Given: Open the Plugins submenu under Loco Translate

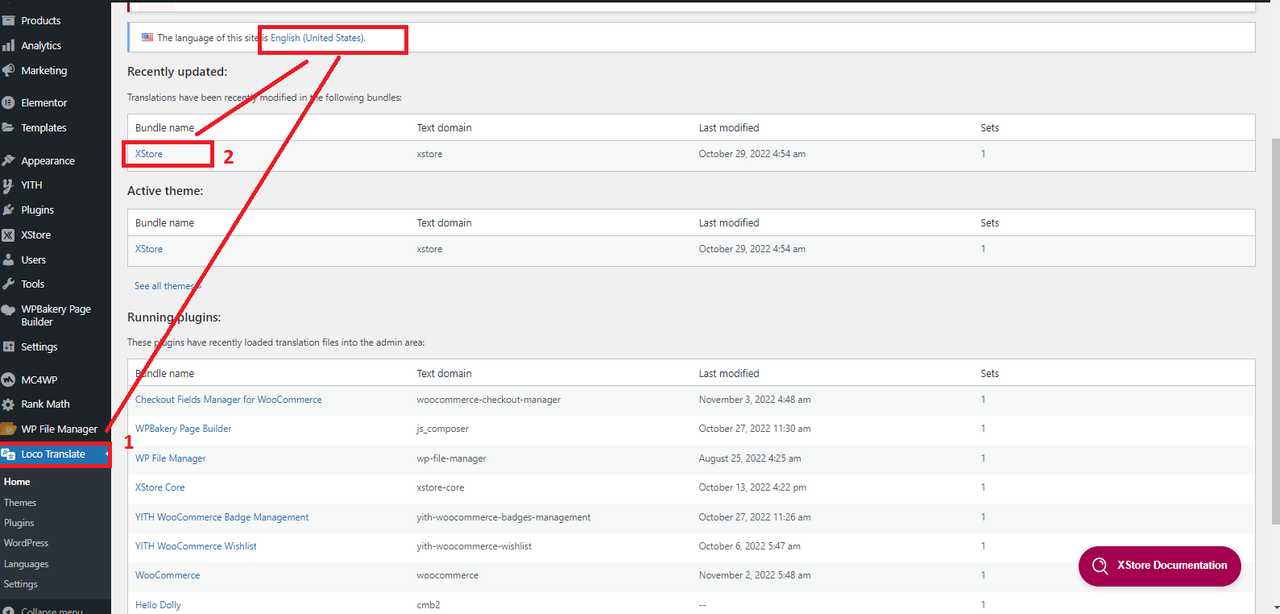Looking at the screenshot, I should 19,523.
